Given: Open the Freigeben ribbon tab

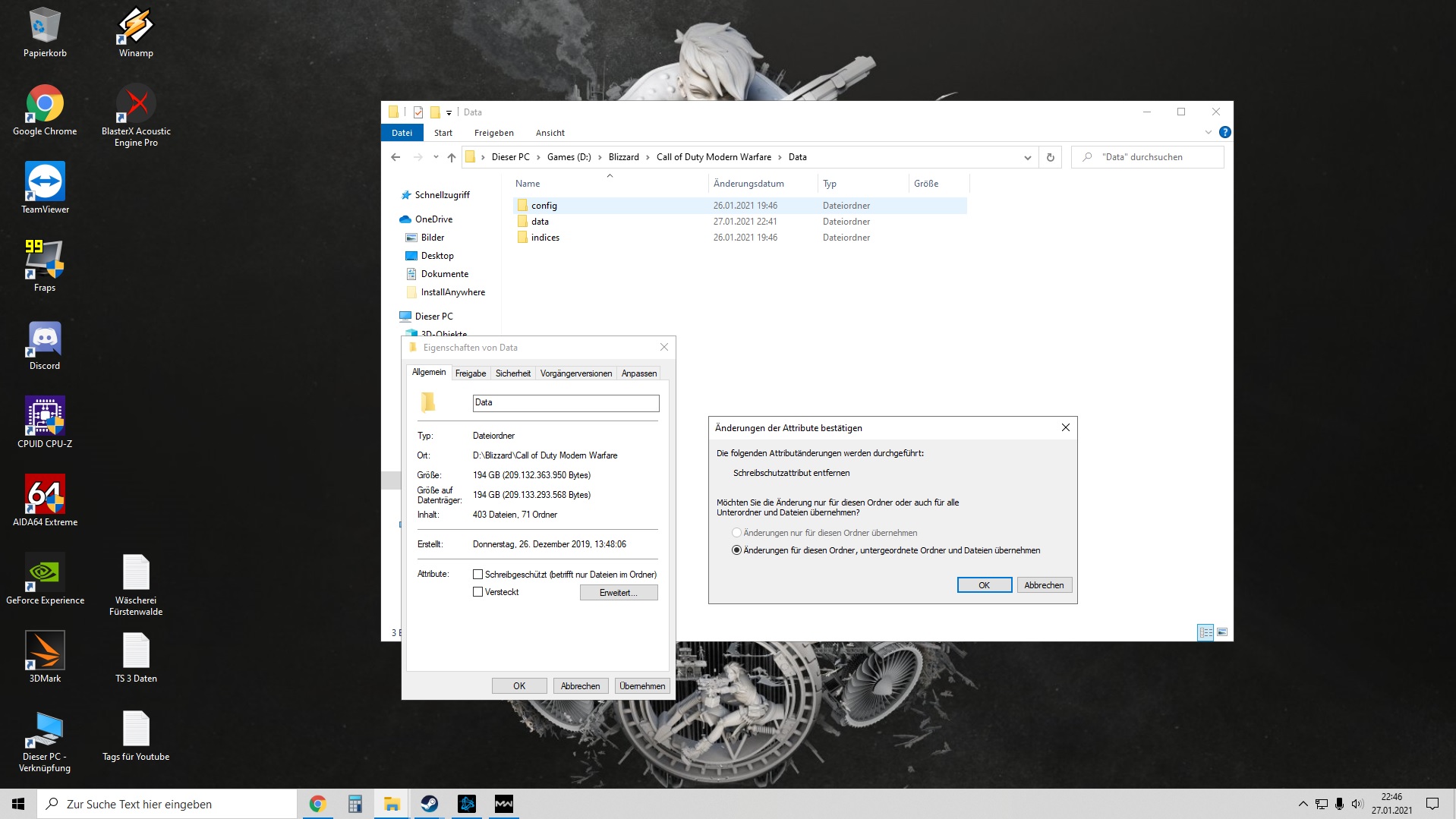Looking at the screenshot, I should click(494, 133).
